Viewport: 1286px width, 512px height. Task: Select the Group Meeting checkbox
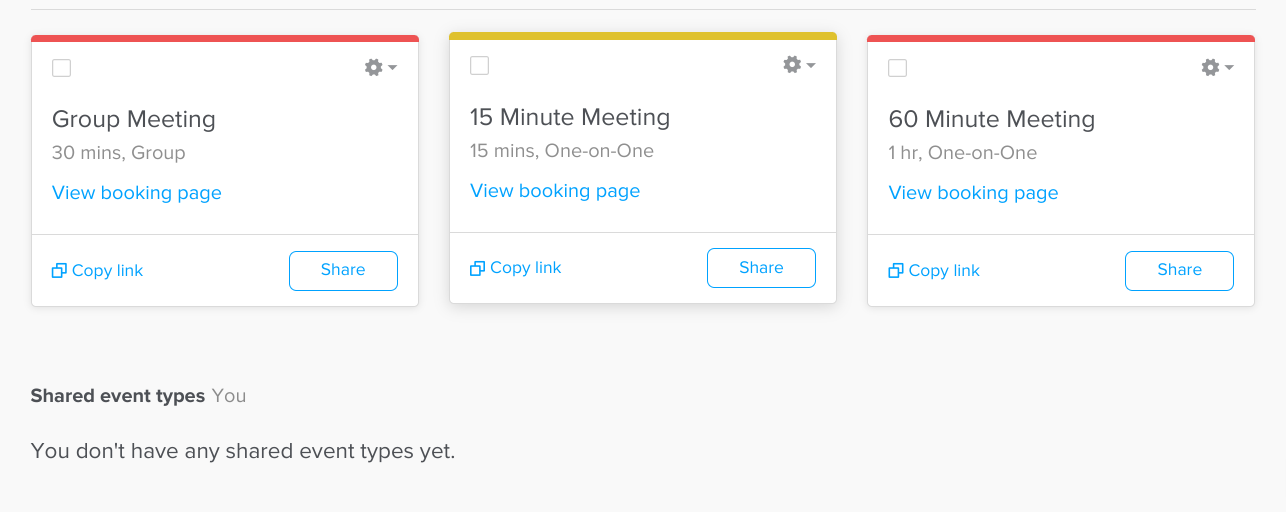[62, 68]
